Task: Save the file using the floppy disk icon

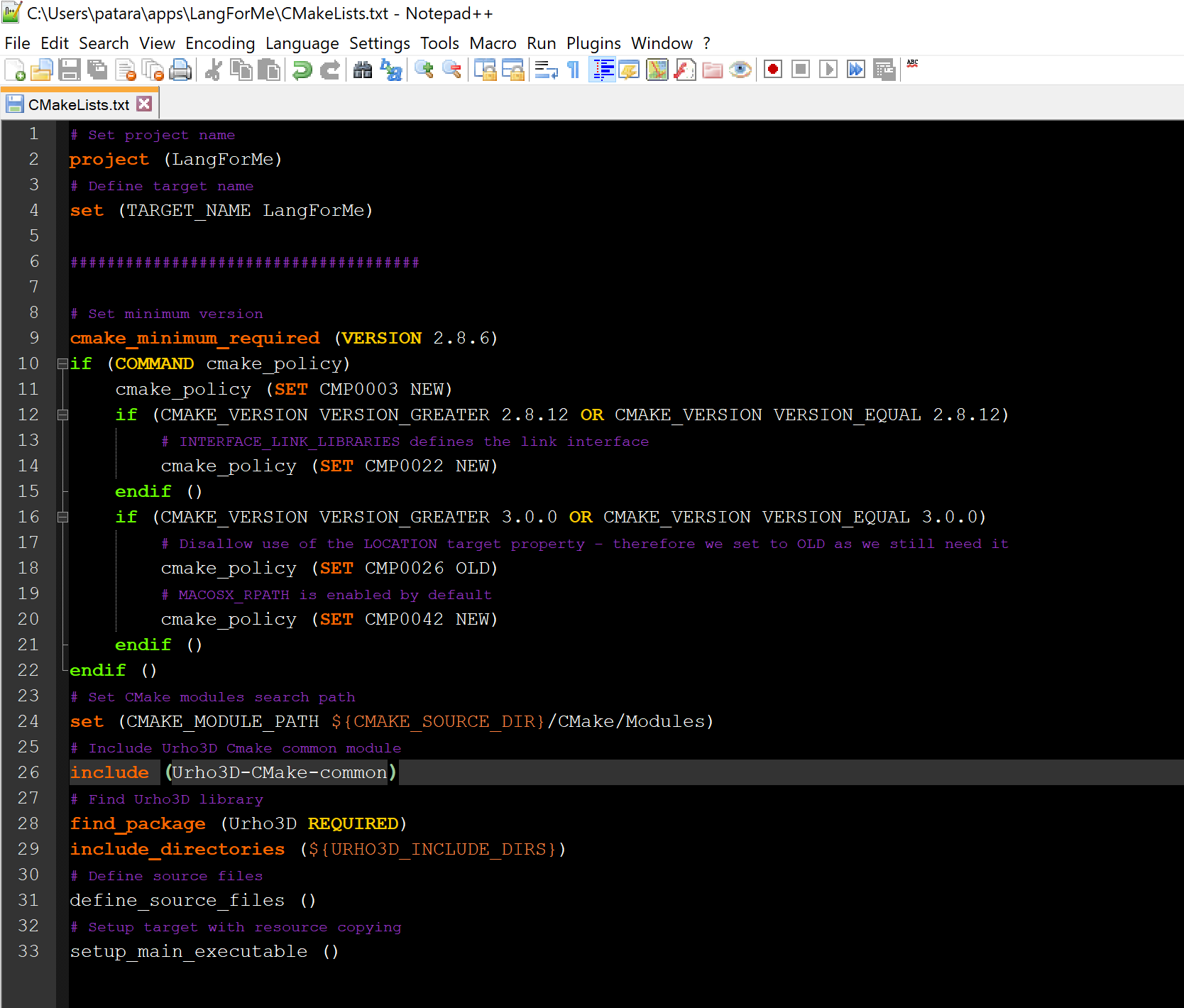Action: pos(70,70)
